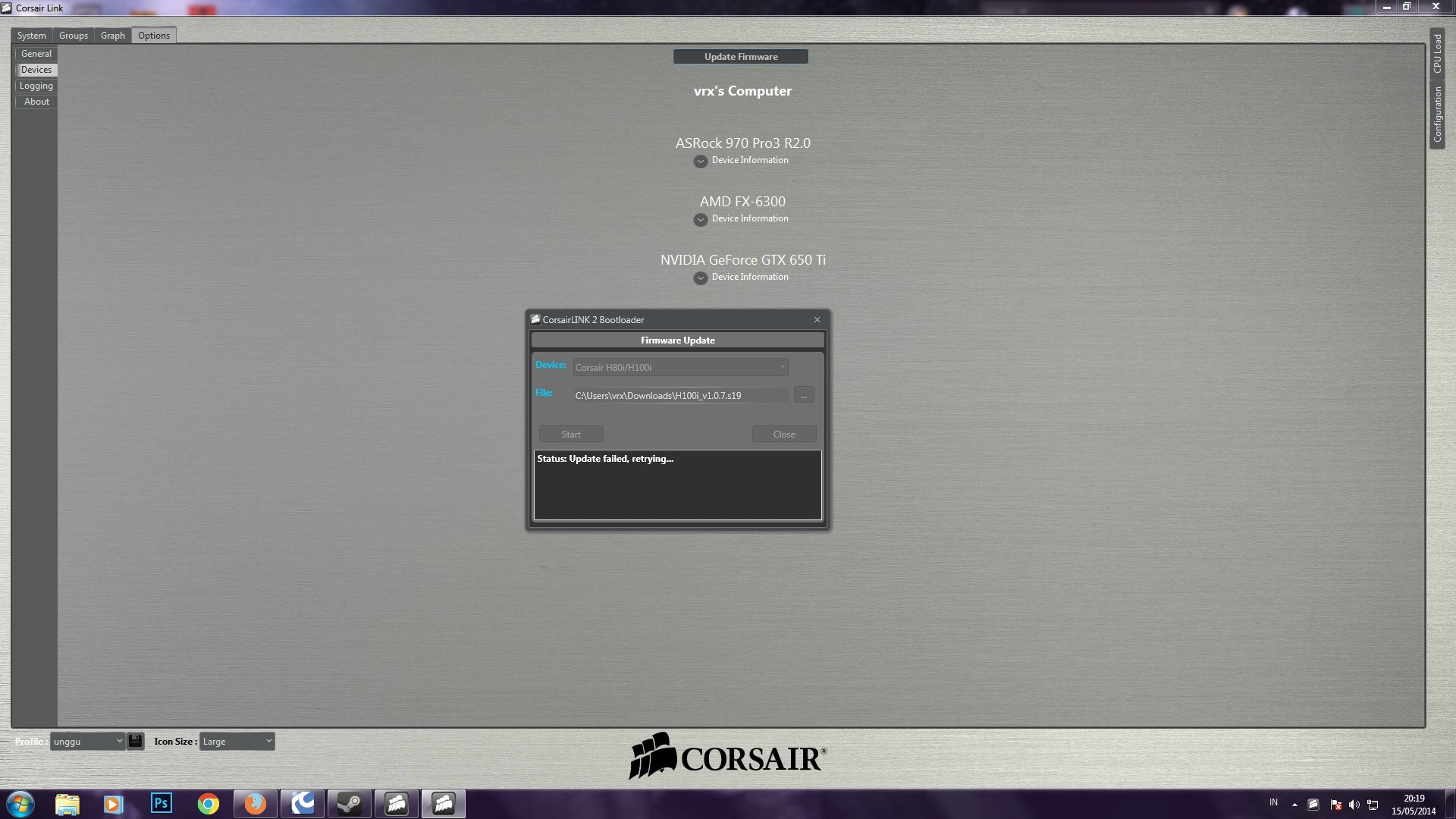This screenshot has width=1456, height=819.
Task: Click the IN input language indicator
Action: [x=1273, y=802]
